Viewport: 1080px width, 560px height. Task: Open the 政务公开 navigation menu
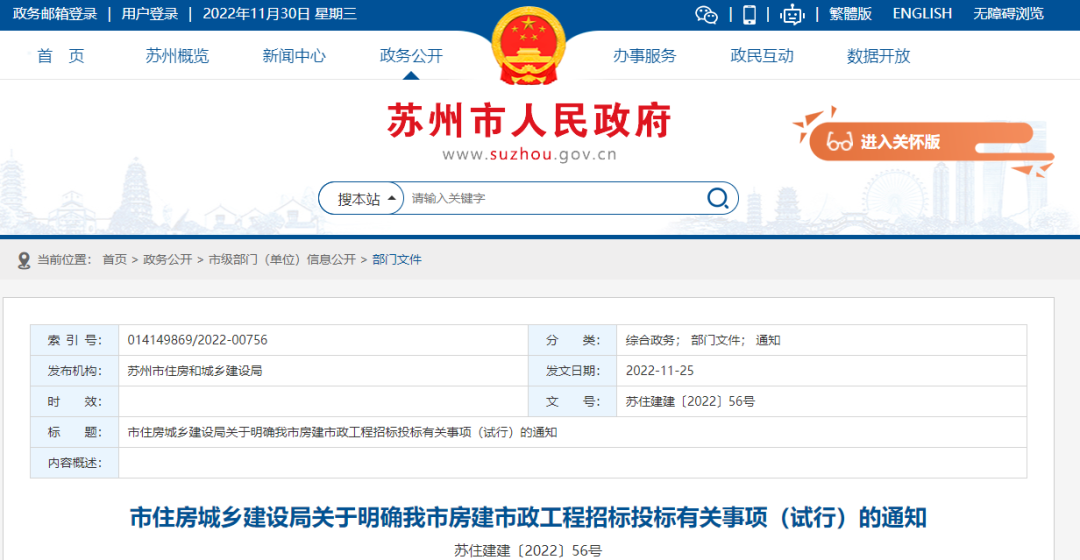click(411, 56)
